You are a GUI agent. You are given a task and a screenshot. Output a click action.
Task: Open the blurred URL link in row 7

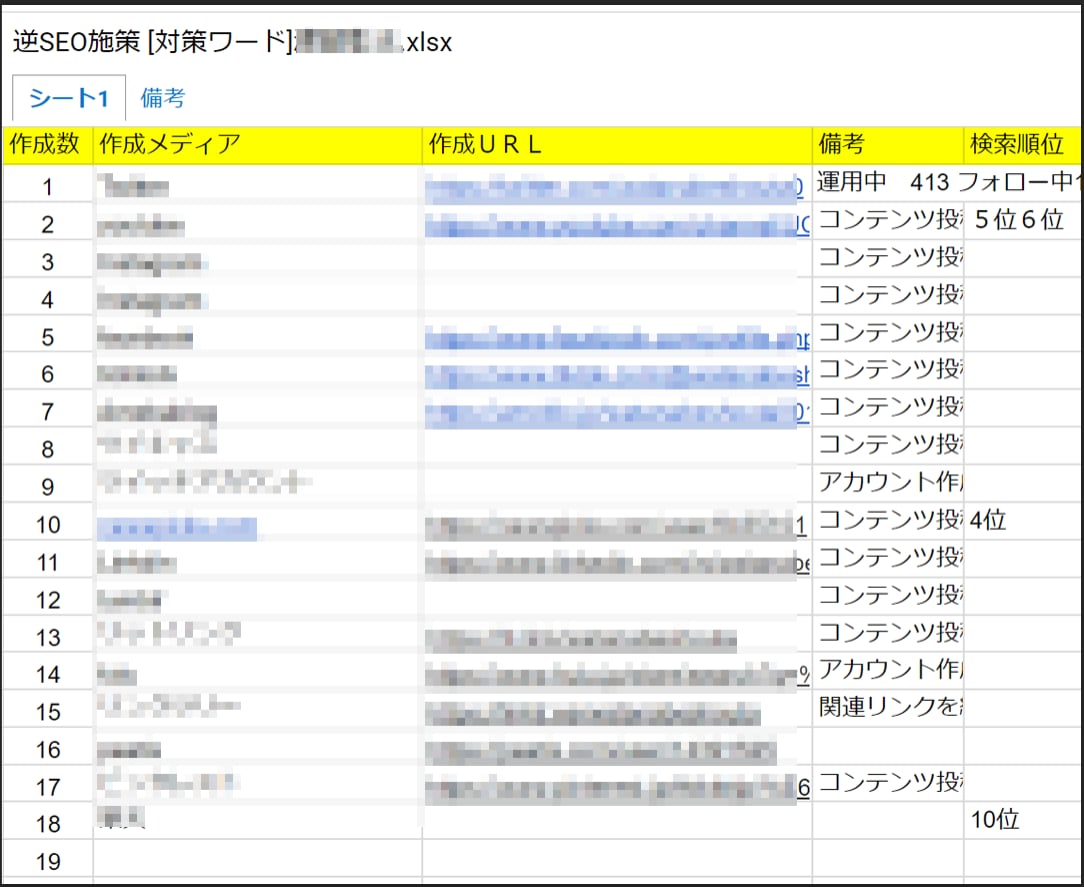[617, 413]
